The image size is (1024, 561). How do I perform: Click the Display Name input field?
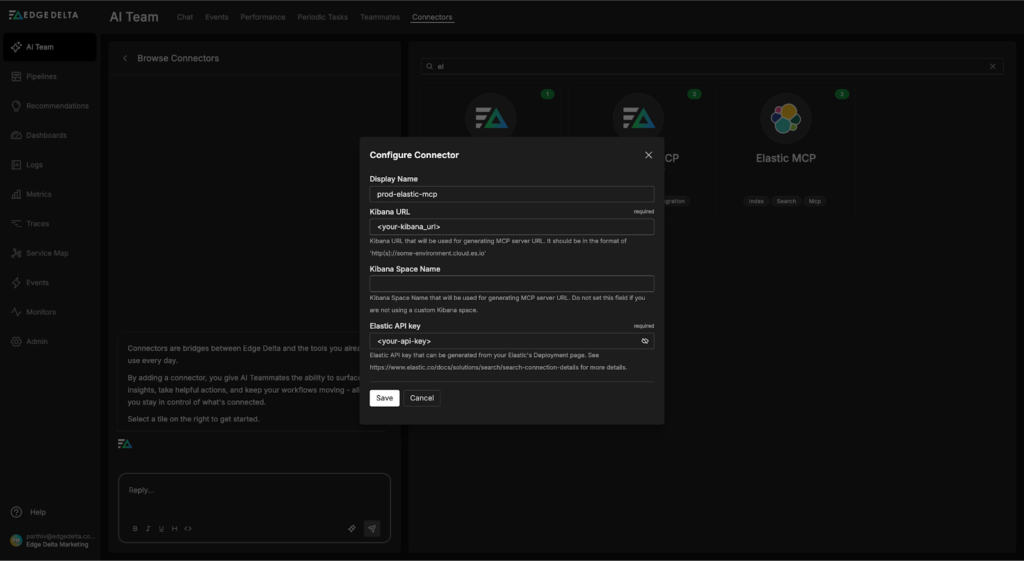point(511,195)
